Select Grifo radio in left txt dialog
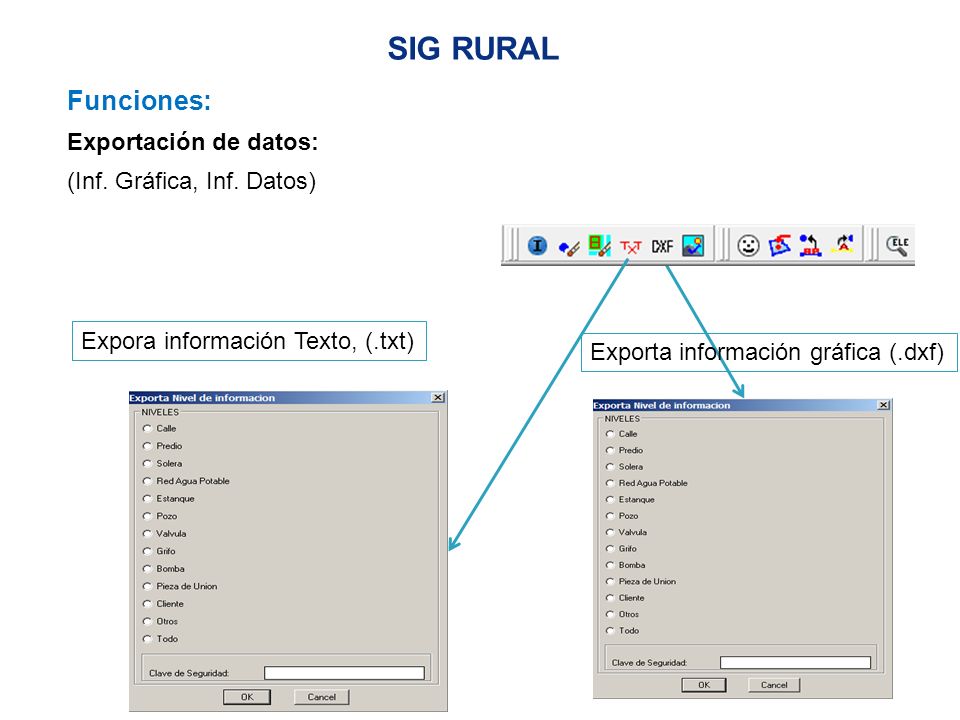 (x=147, y=551)
